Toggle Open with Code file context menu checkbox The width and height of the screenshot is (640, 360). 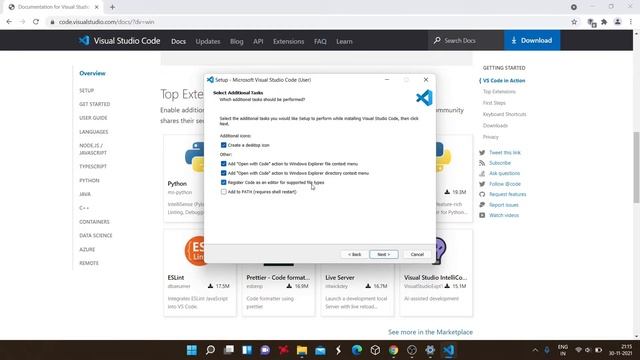click(x=223, y=164)
